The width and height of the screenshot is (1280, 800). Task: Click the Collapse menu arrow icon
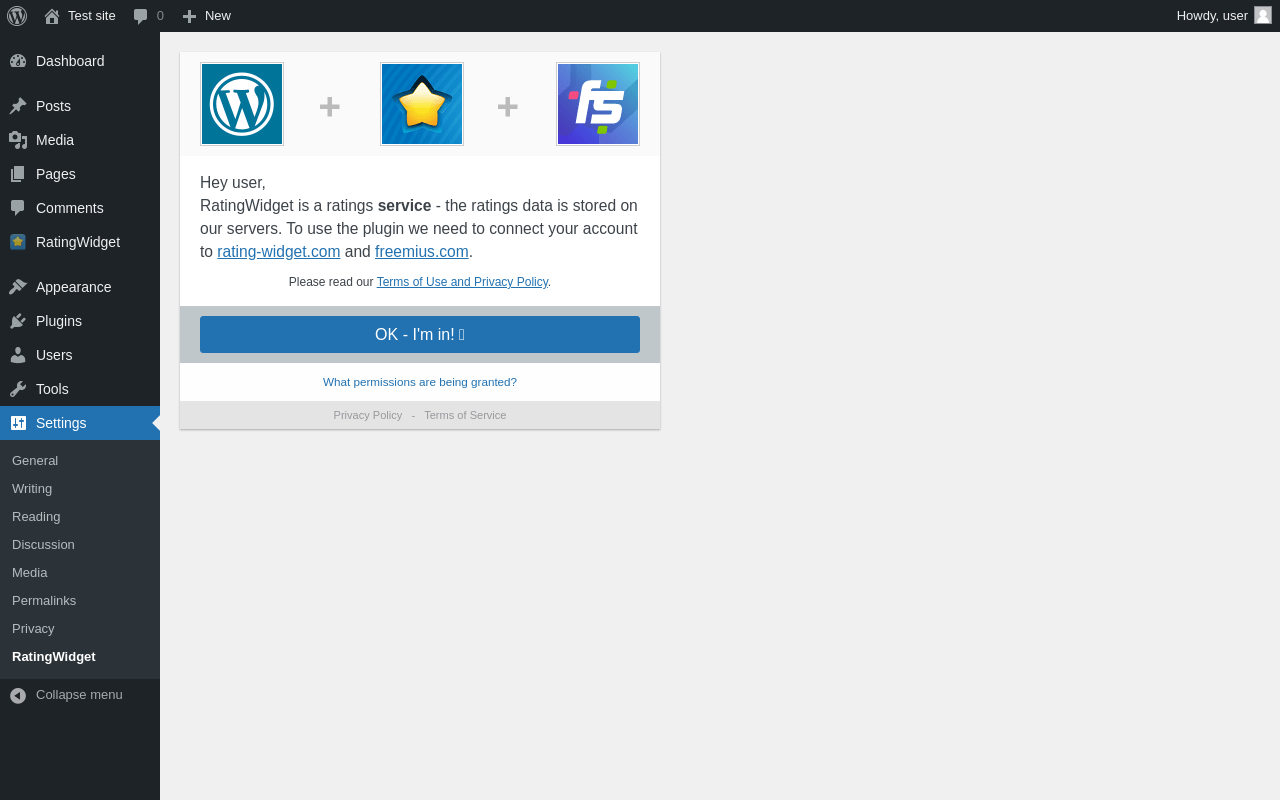(18, 695)
